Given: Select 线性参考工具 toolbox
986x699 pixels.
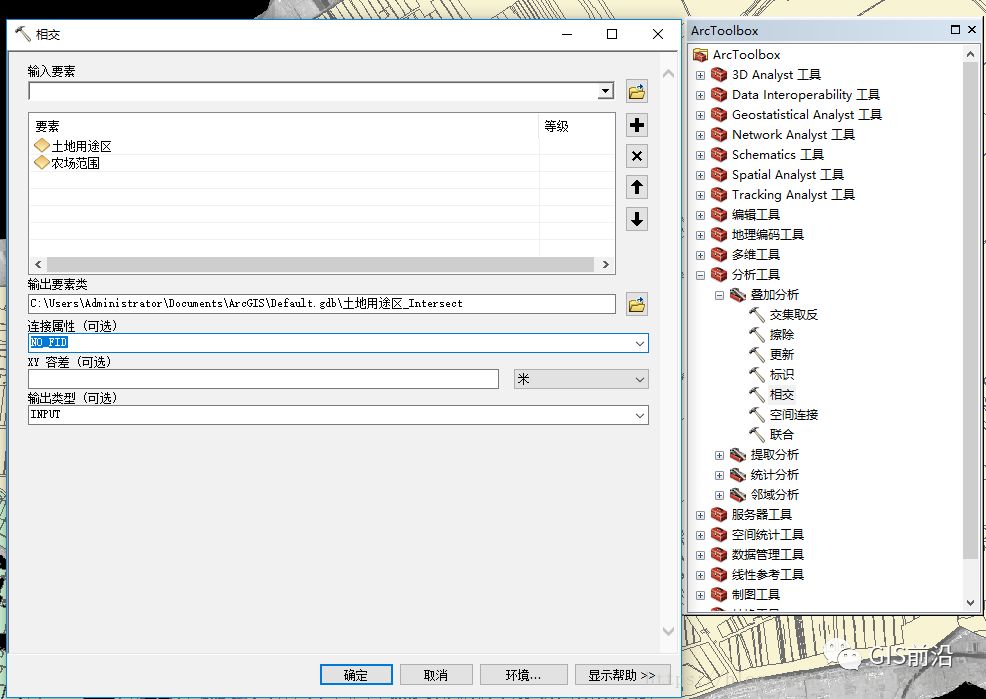Looking at the screenshot, I should tap(767, 575).
